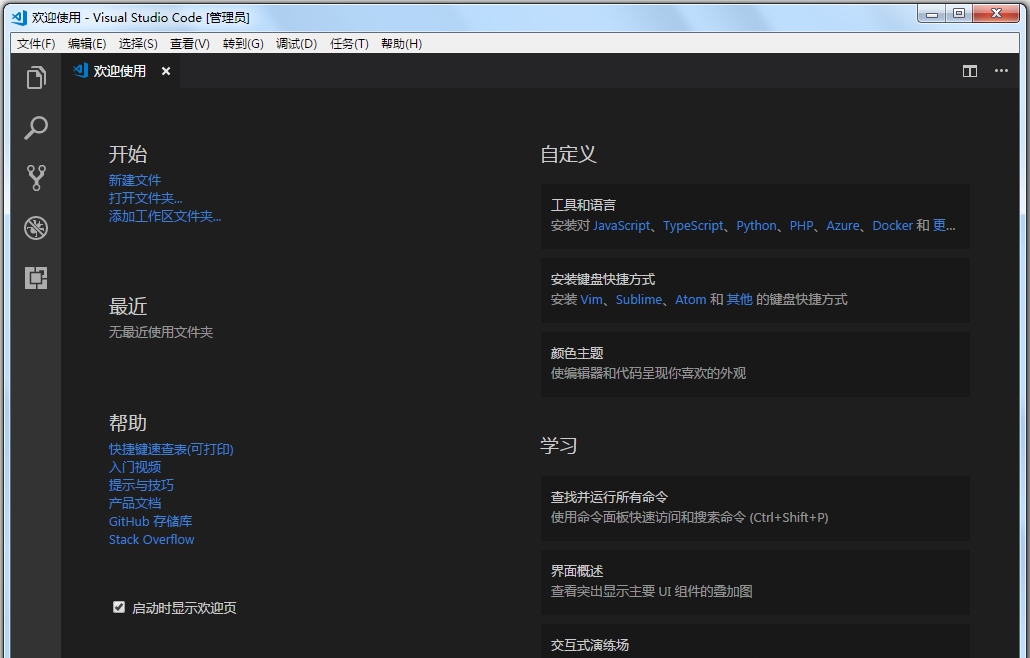Open the Search view in the activity bar

(36, 127)
